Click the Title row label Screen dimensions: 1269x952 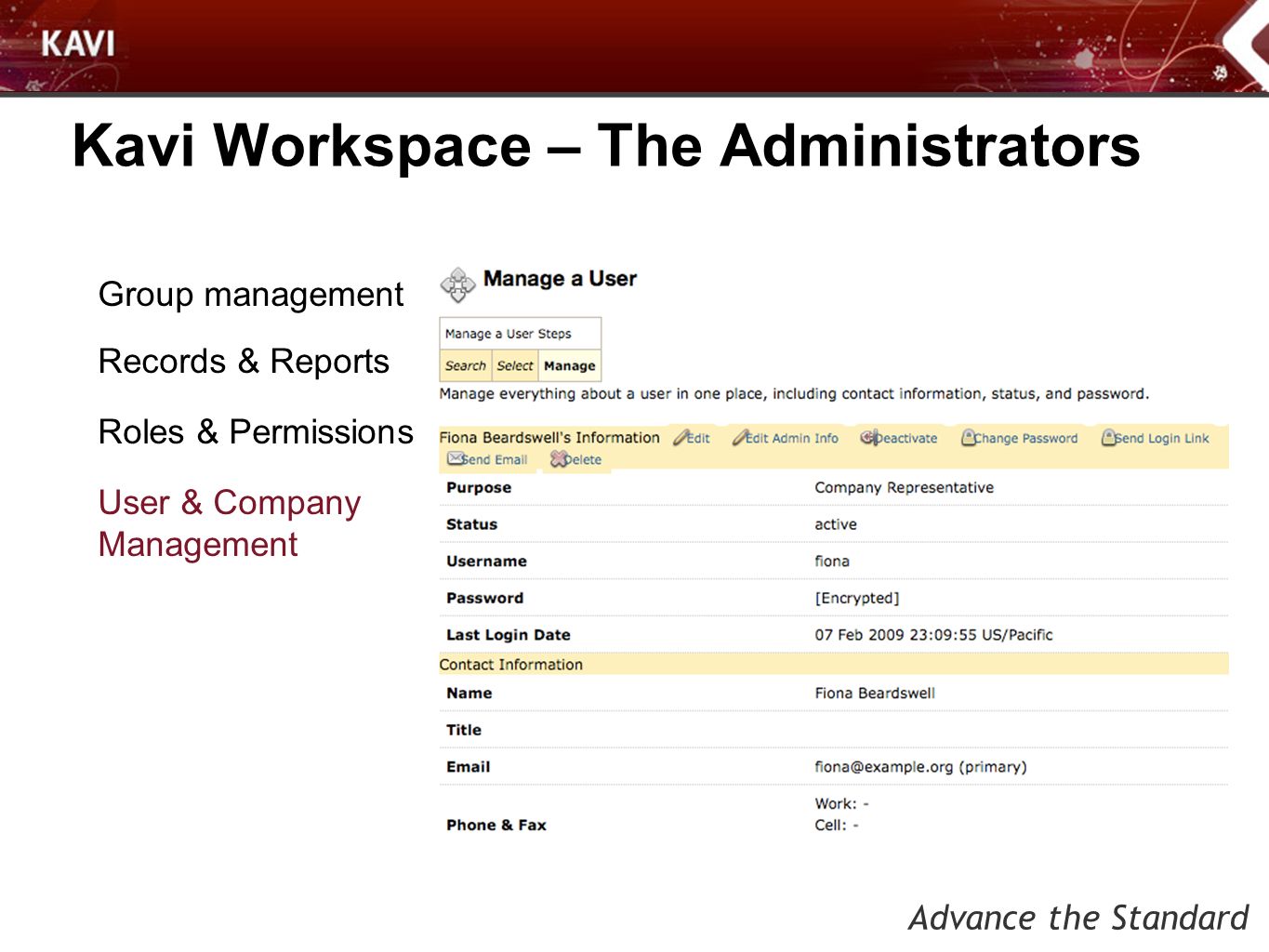464,731
